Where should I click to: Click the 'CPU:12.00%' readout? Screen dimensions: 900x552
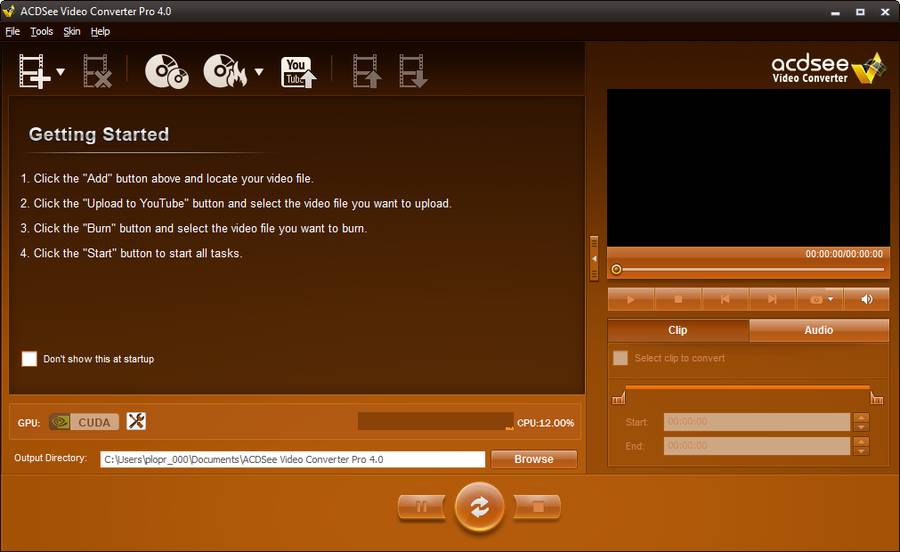pos(545,423)
